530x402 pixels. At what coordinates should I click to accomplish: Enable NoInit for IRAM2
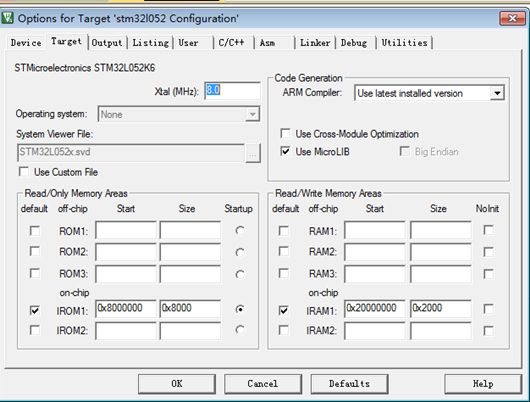[x=488, y=330]
